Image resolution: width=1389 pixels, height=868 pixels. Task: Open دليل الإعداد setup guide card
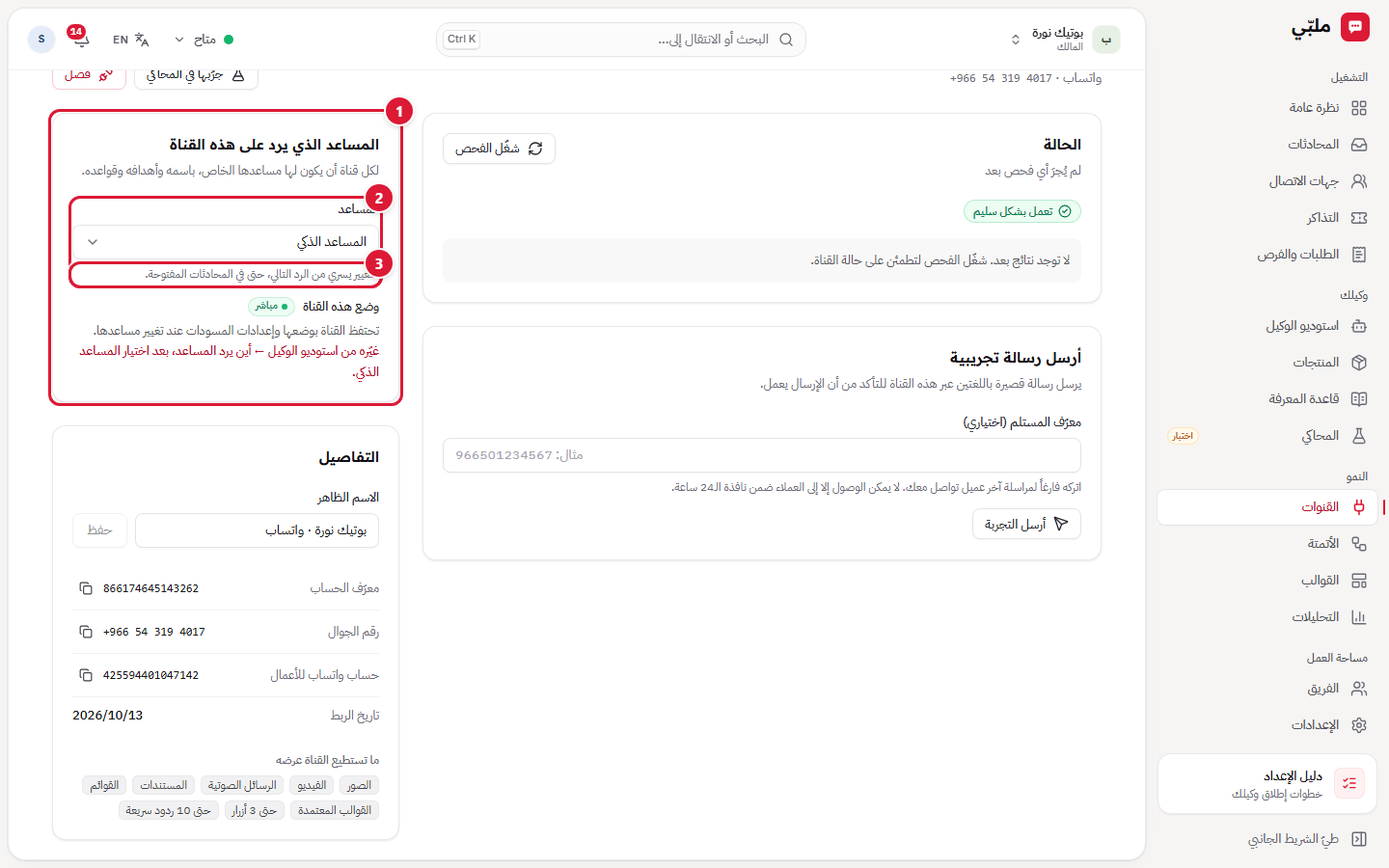(1267, 784)
